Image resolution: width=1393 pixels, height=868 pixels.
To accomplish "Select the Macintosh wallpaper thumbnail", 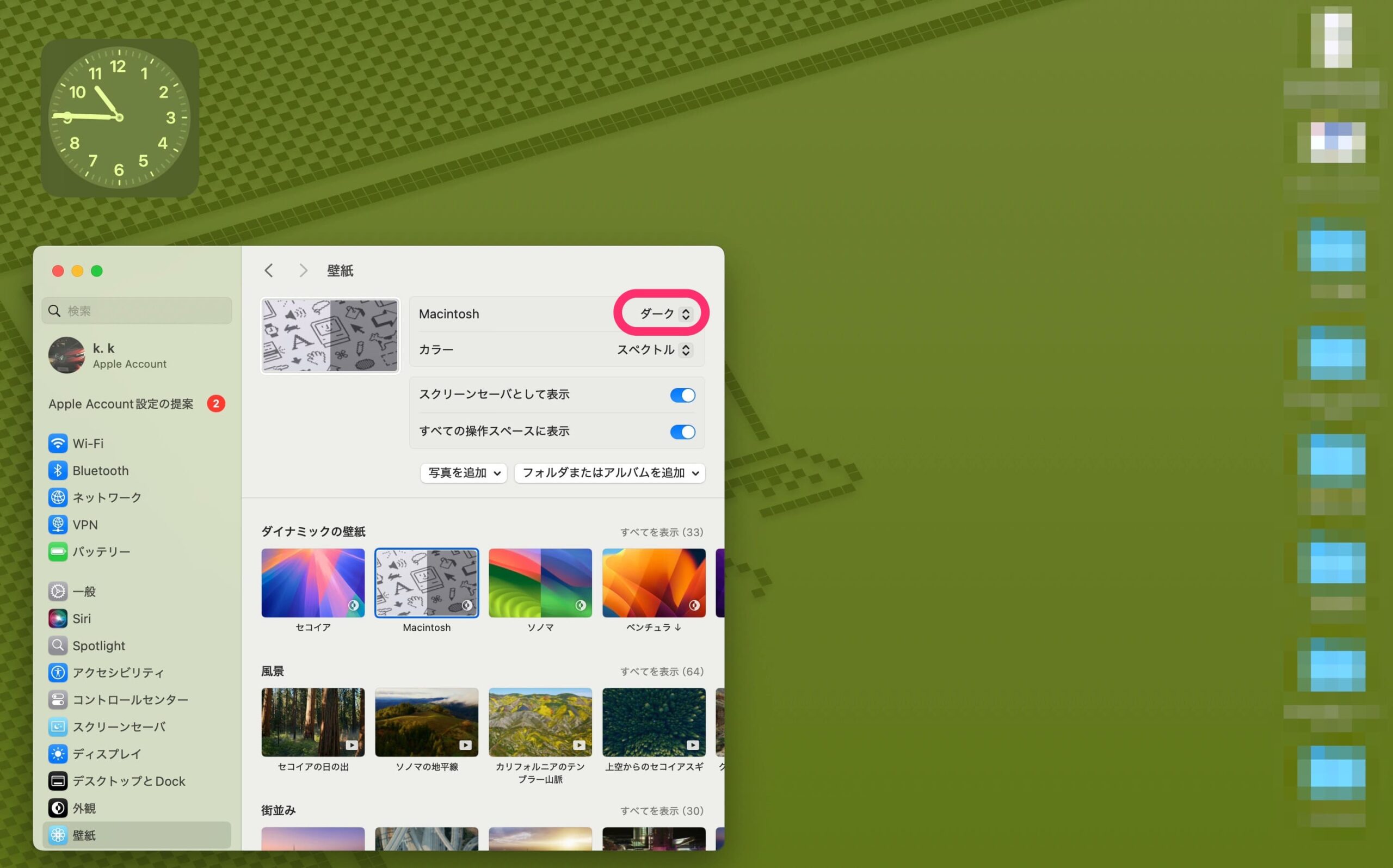I will pyautogui.click(x=427, y=583).
